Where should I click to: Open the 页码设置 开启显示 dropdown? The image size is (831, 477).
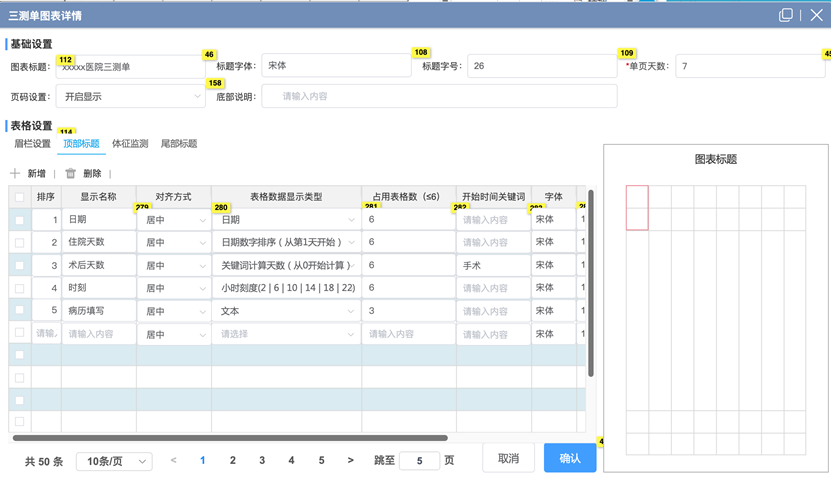[131, 96]
